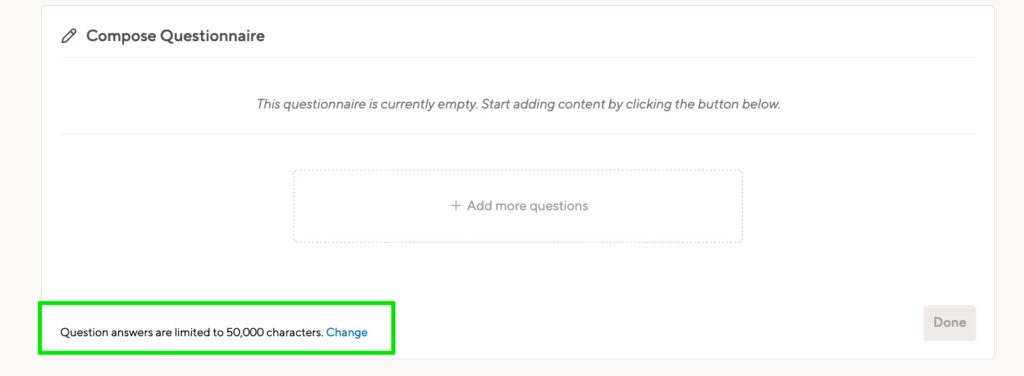
Task: Click the plus icon before Add more questions
Action: [x=455, y=206]
